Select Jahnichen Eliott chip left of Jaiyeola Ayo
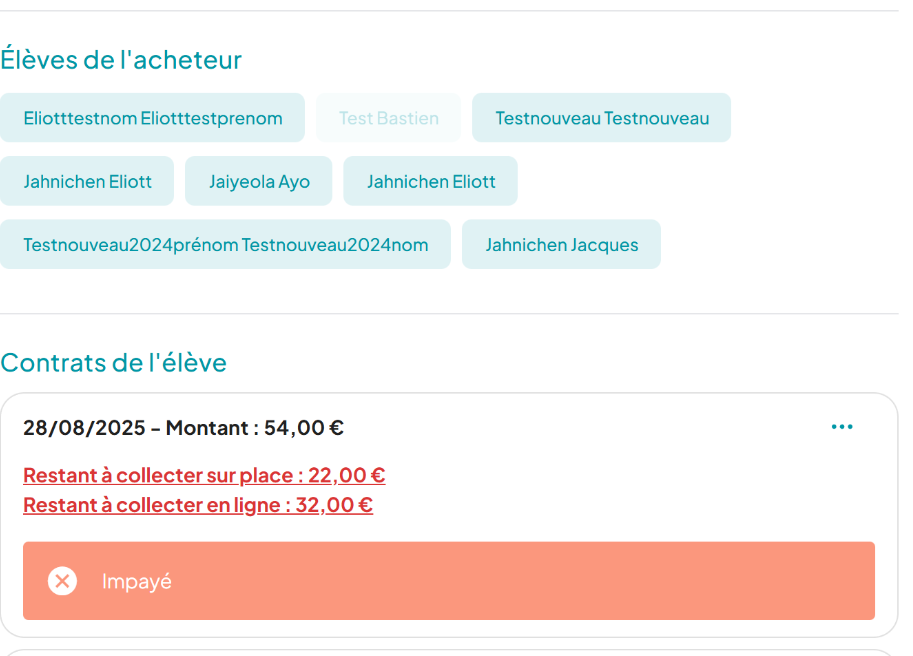 87,181
